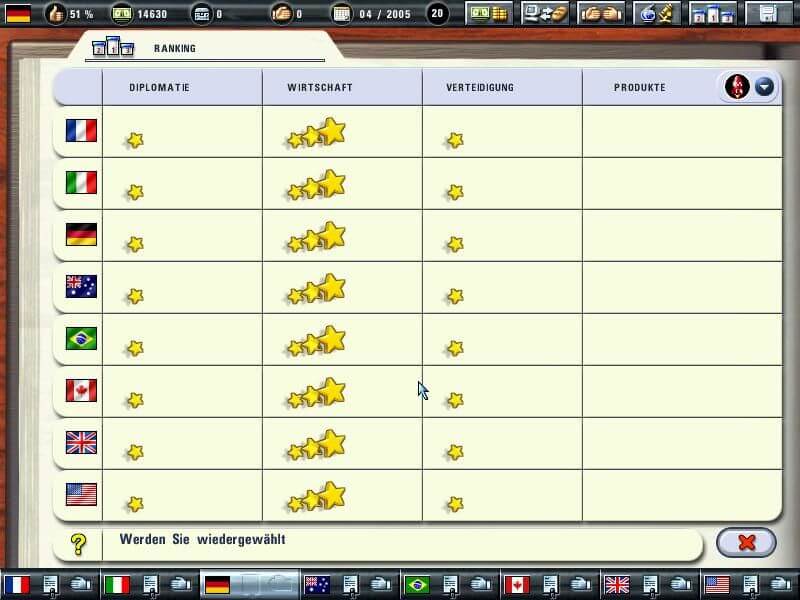This screenshot has width=800, height=600.
Task: Select the DIPLOMATIE column header
Action: pos(159,88)
